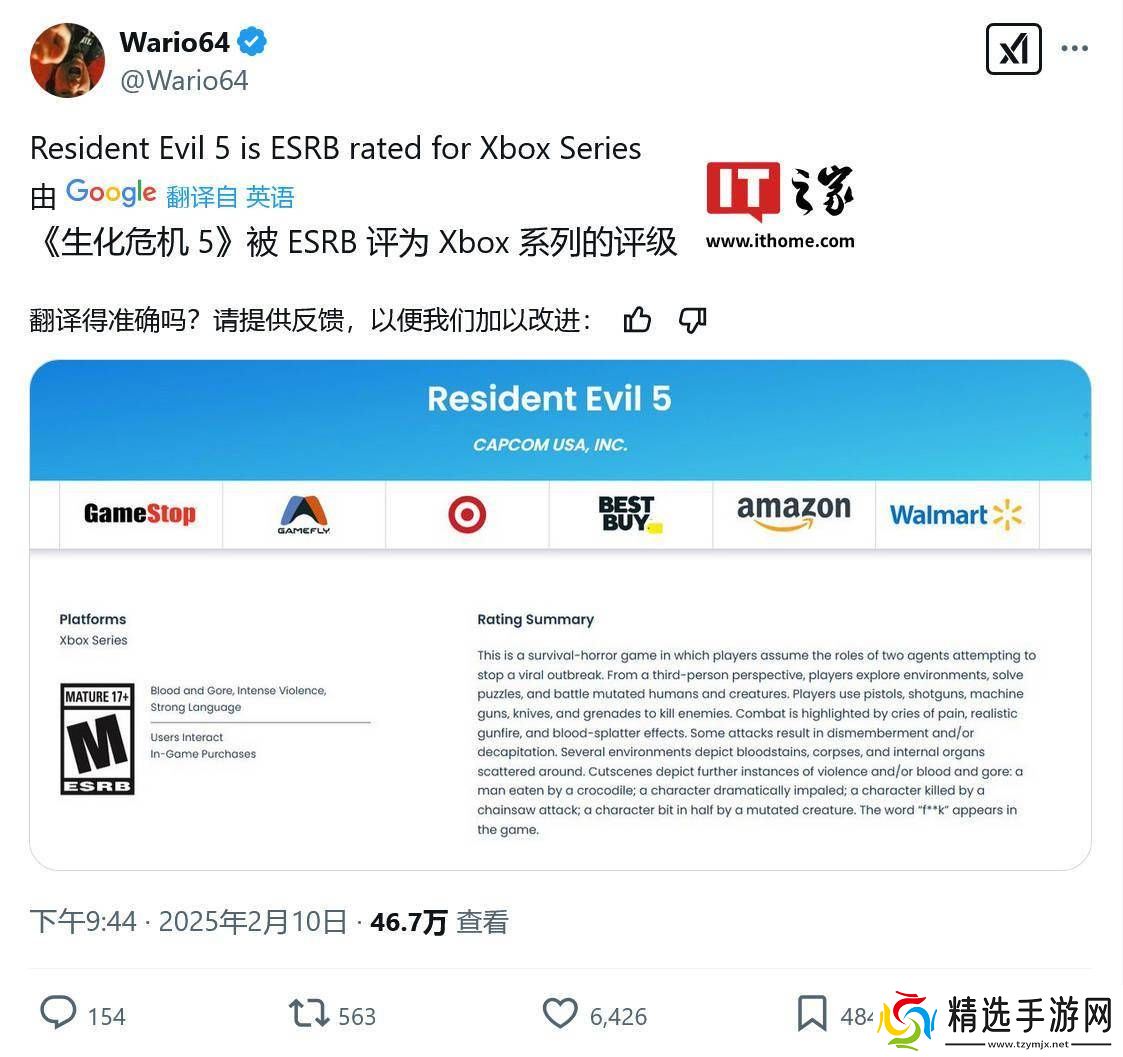1123x1057 pixels.
Task: Like the post with the heart icon
Action: tap(560, 1013)
